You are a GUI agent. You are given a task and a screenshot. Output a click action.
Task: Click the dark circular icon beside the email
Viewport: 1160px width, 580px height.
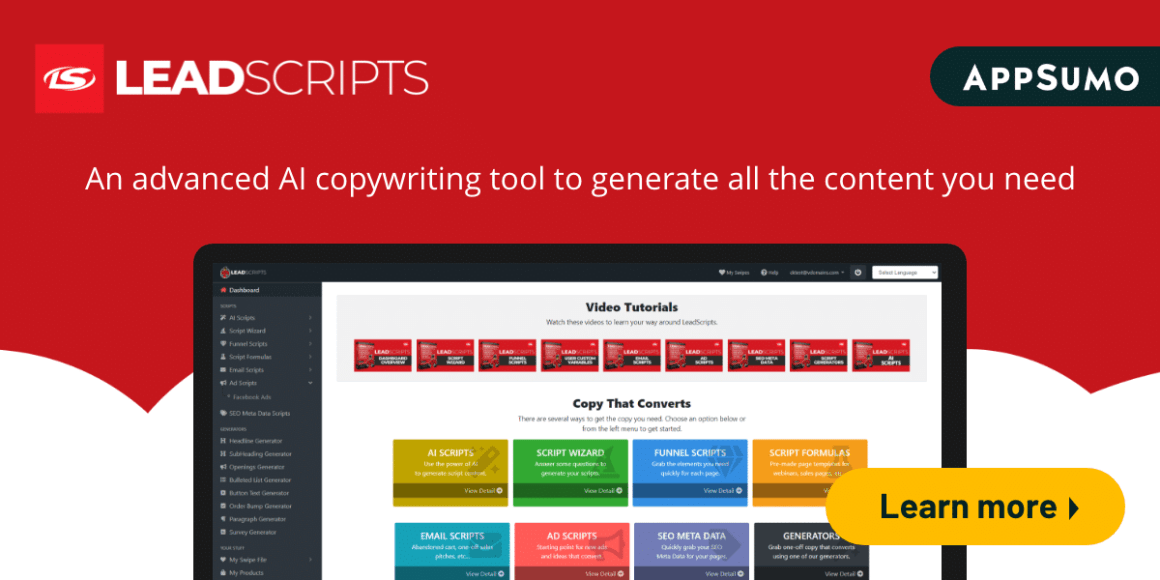point(858,272)
